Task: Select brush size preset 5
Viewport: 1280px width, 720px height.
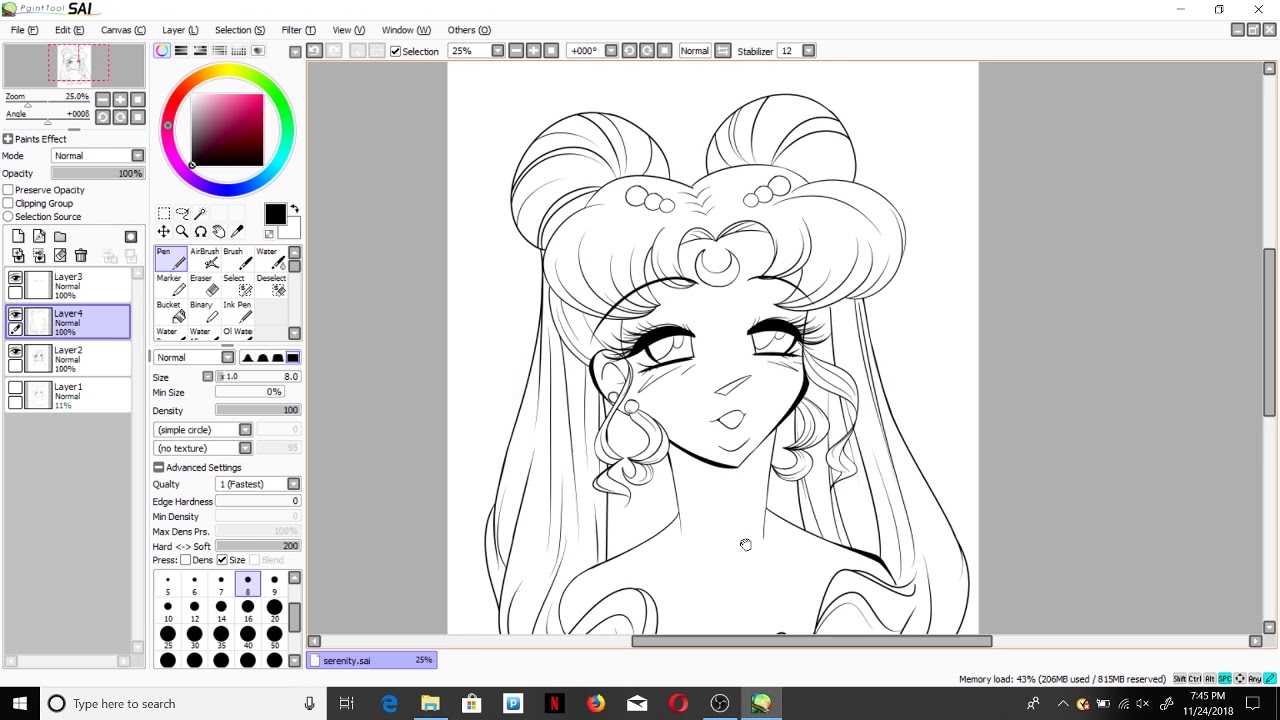Action: click(168, 585)
